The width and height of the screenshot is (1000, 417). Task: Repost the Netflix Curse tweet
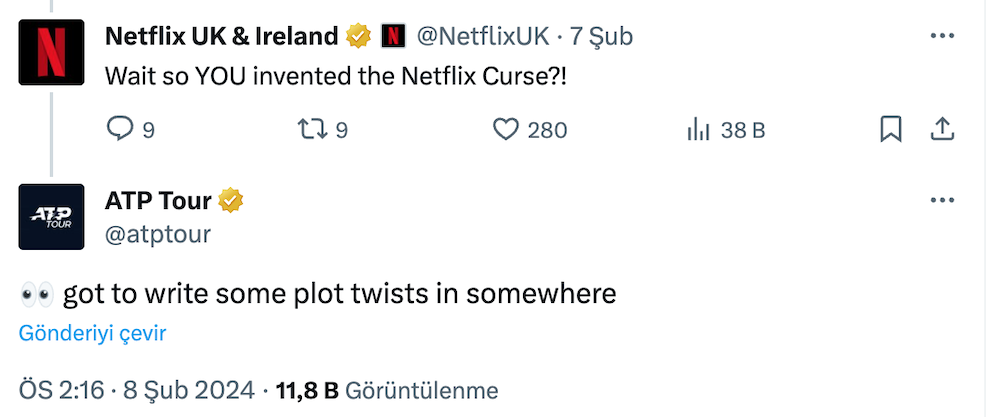[x=312, y=129]
